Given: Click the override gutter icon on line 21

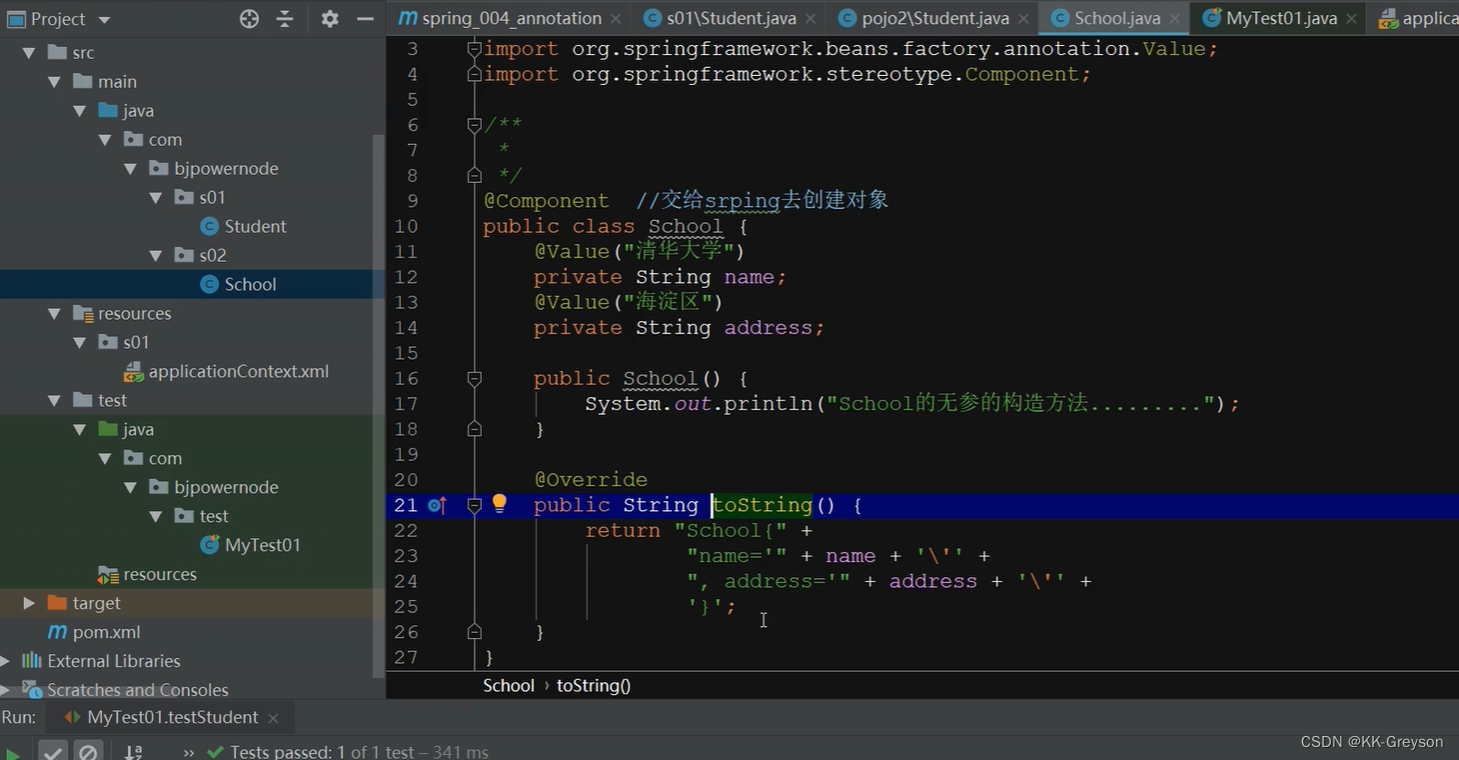Looking at the screenshot, I should 436,505.
